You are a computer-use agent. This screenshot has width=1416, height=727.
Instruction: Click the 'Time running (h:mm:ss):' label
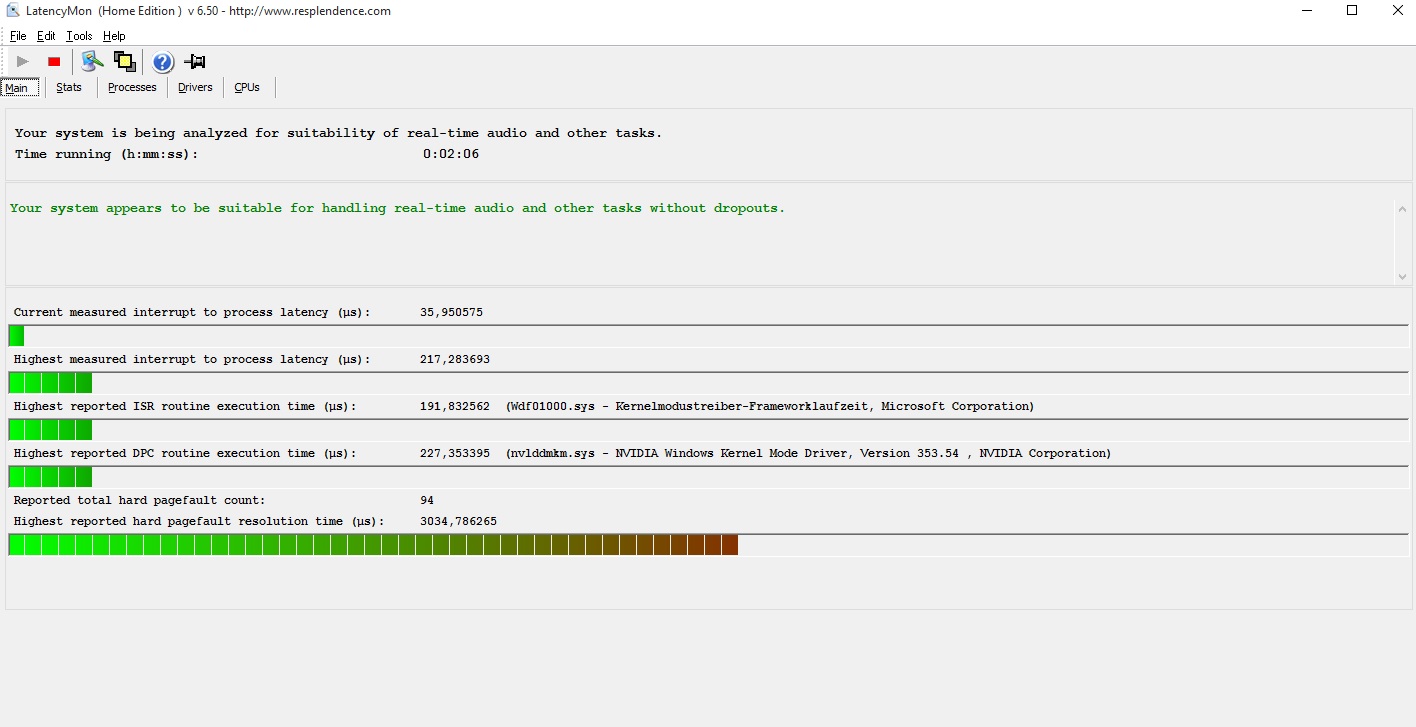106,154
